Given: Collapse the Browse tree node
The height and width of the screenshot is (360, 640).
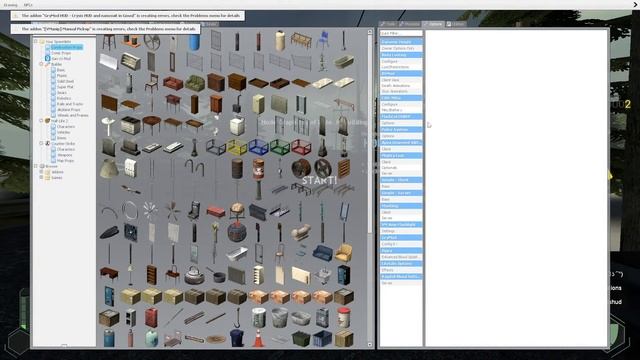Looking at the screenshot, I should click(x=36, y=166).
